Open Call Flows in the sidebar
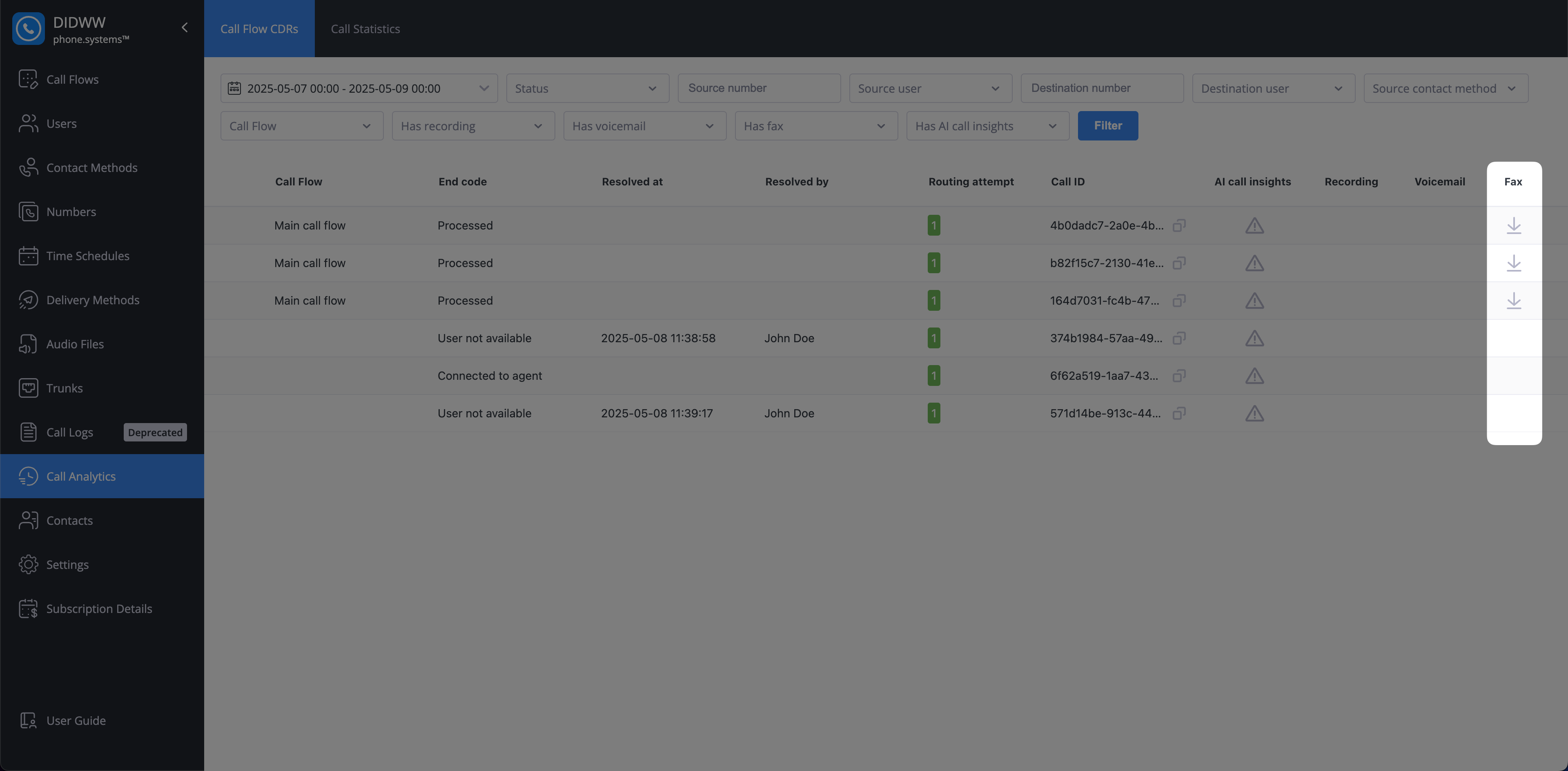Viewport: 1568px width, 771px height. [102, 79]
